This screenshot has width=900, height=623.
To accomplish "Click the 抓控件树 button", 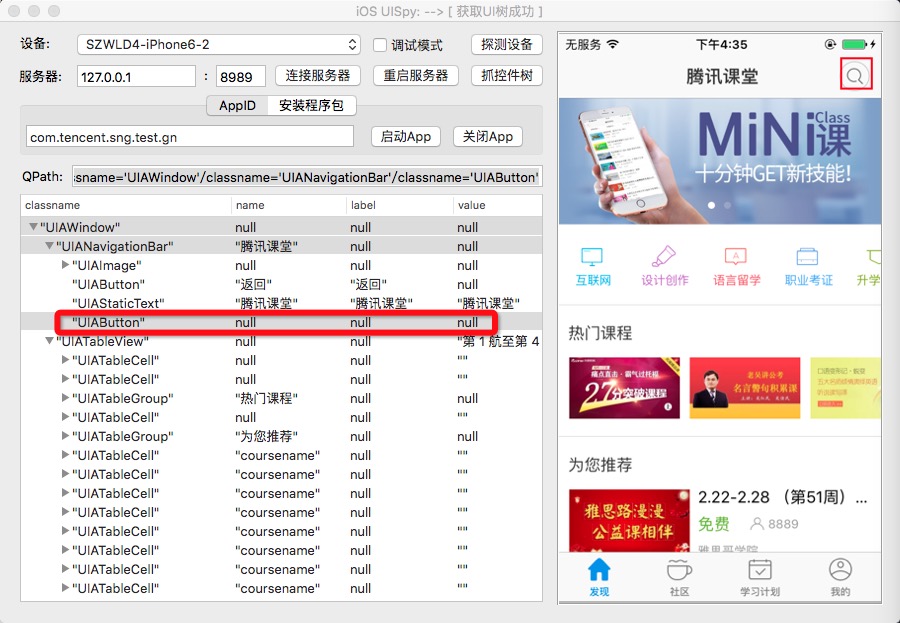I will click(x=507, y=76).
